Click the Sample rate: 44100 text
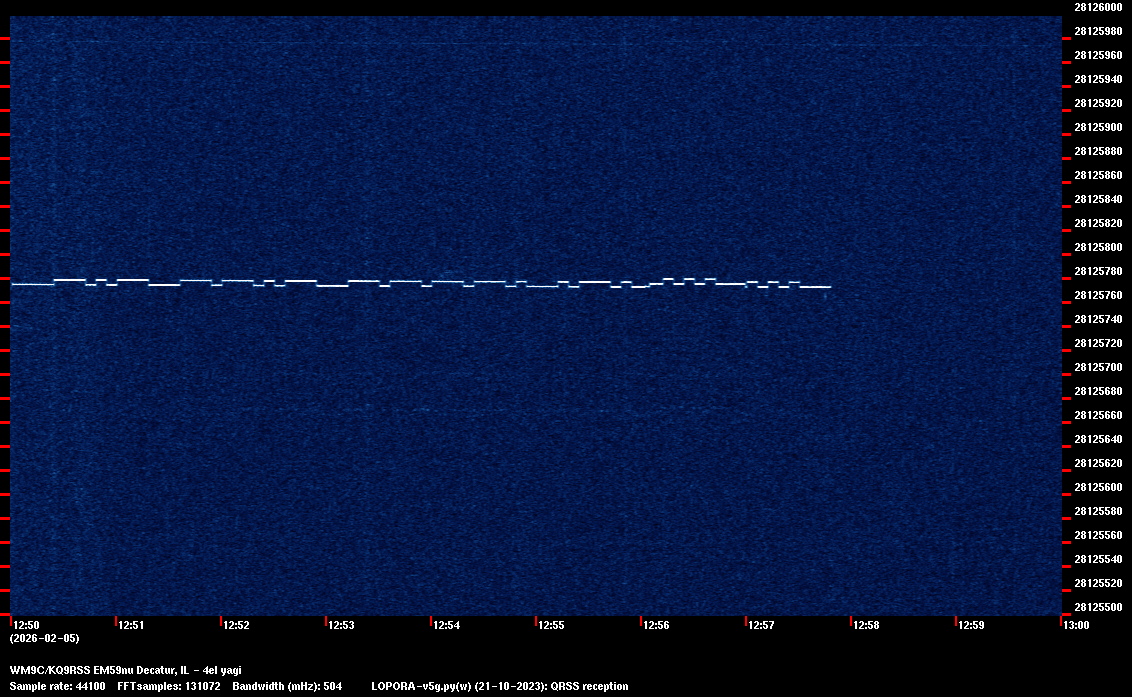The width and height of the screenshot is (1132, 697). (58, 686)
